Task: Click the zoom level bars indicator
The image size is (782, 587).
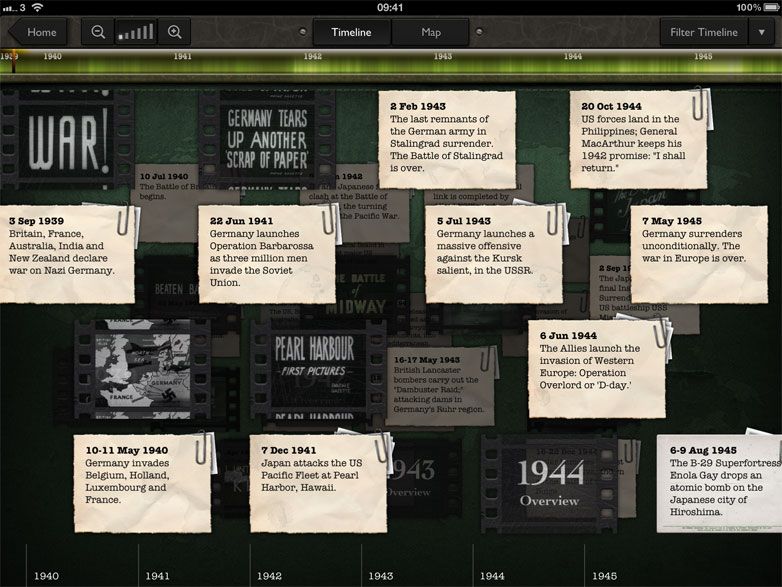Action: click(136, 32)
